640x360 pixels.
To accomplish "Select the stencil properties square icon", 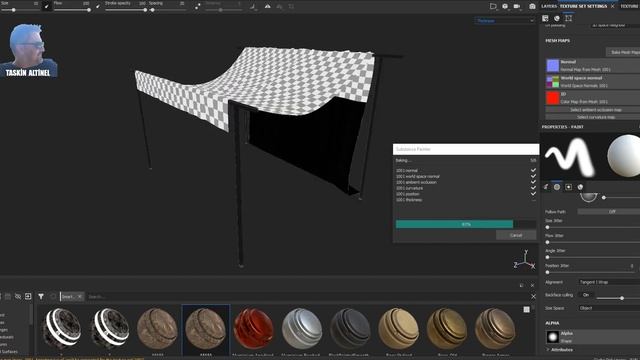I will click(569, 187).
